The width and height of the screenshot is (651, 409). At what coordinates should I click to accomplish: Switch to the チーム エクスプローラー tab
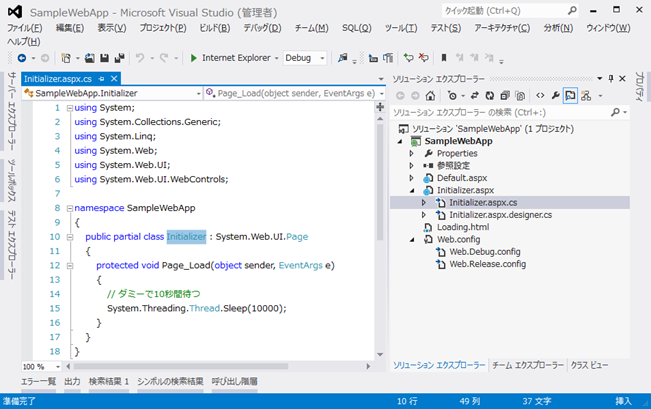click(x=528, y=365)
